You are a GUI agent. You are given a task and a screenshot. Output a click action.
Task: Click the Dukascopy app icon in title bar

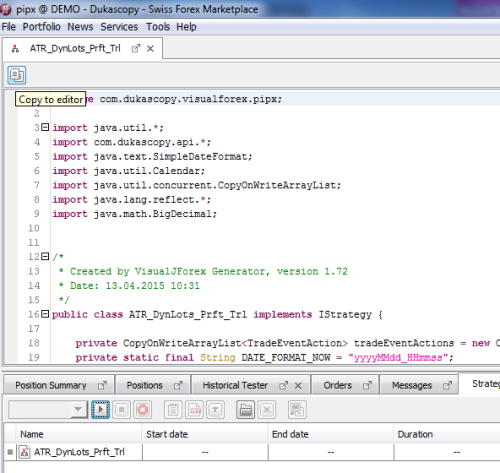tap(6, 9)
